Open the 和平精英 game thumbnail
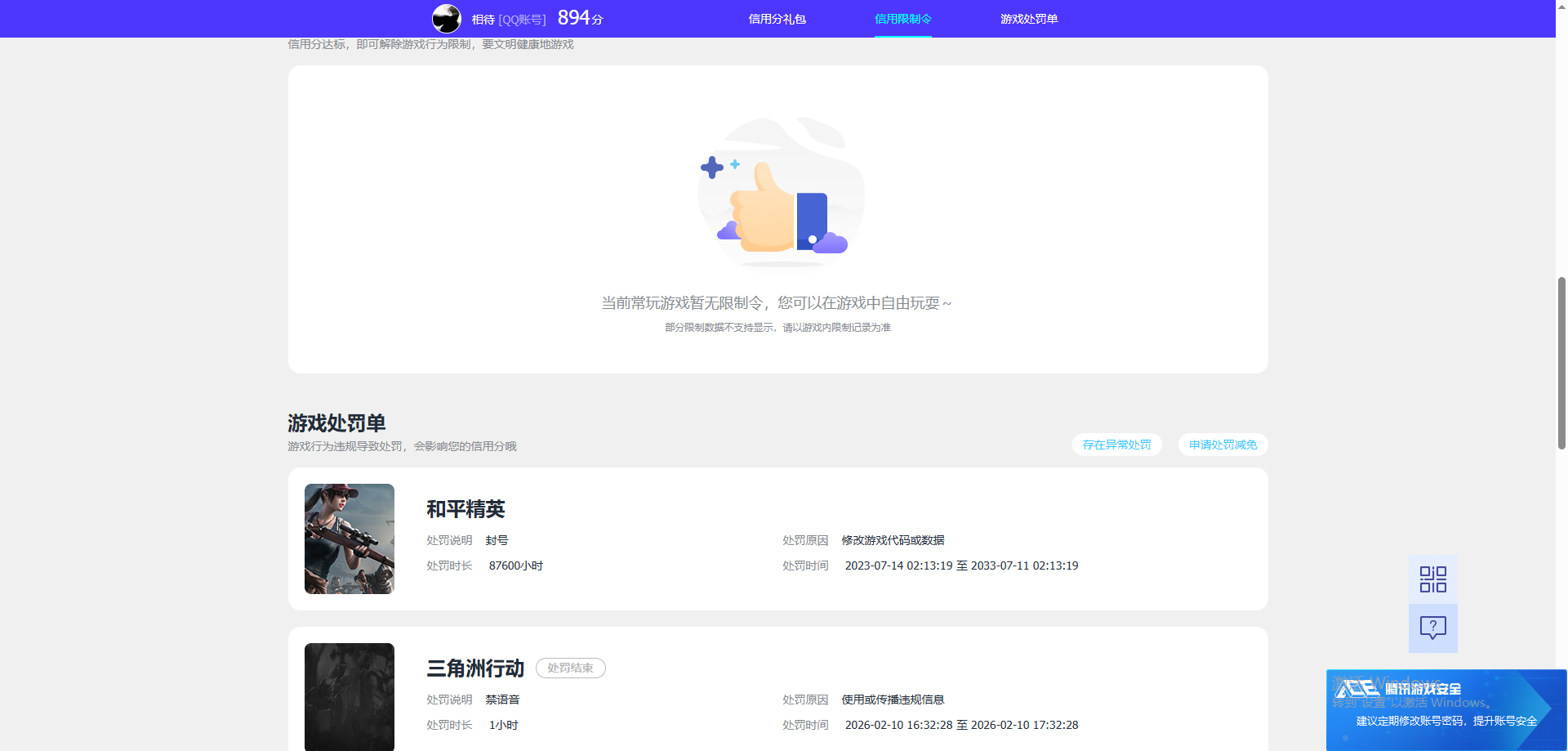The height and width of the screenshot is (751, 1568). (x=350, y=539)
